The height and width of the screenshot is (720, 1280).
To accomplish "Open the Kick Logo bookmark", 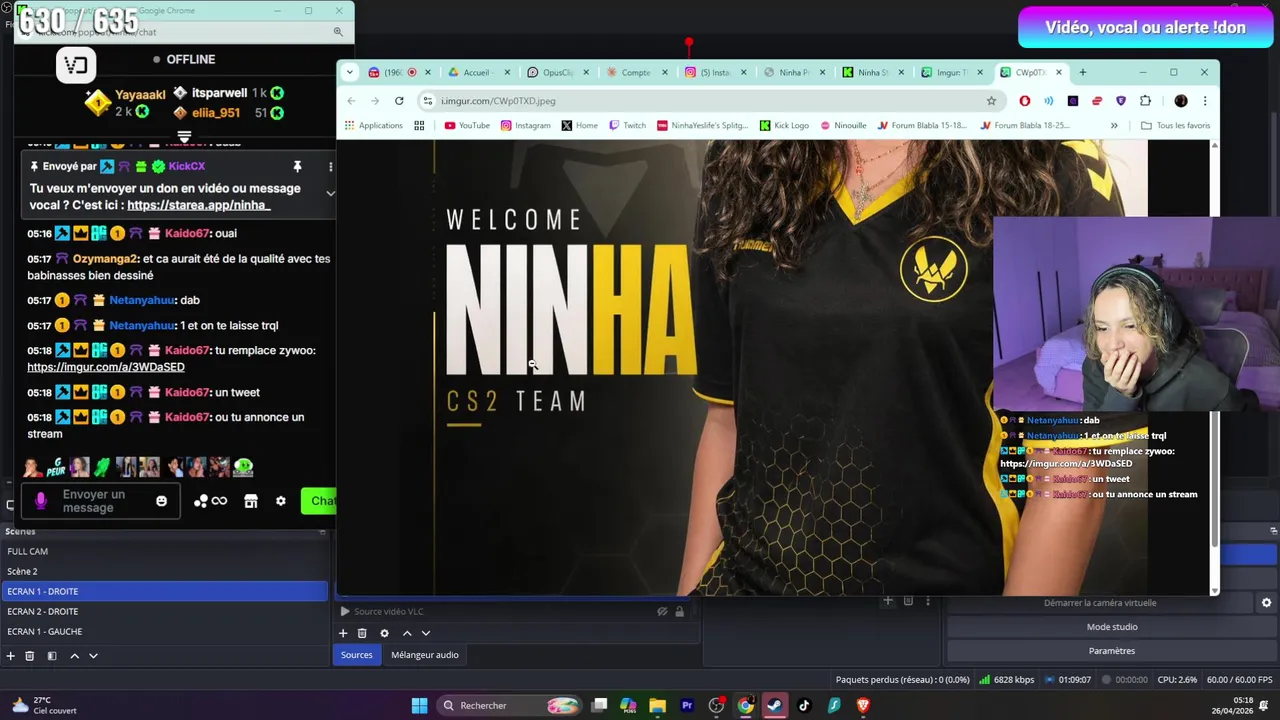I will coord(784,125).
